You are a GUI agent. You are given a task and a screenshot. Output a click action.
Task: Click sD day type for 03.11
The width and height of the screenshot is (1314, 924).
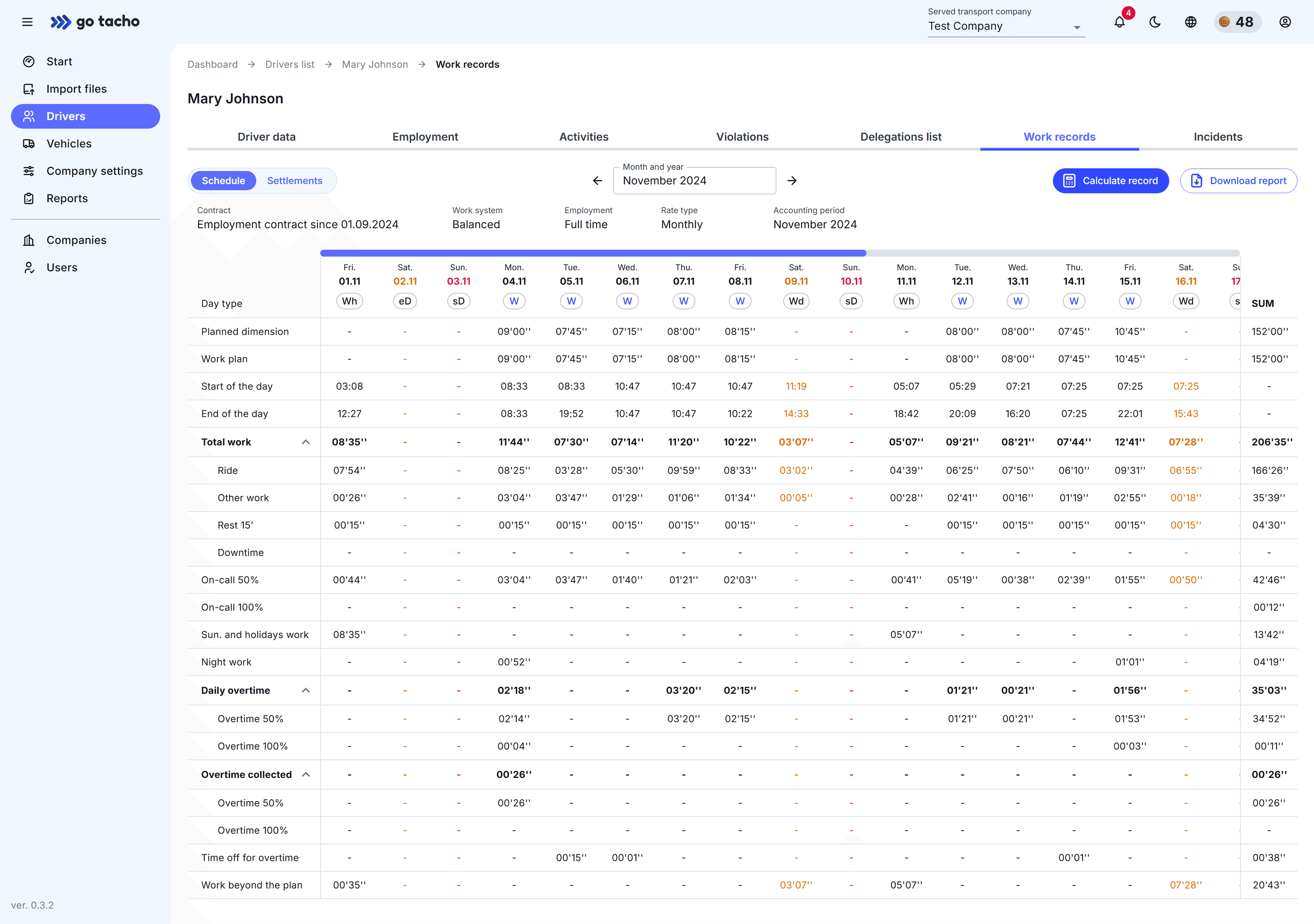[x=459, y=301]
